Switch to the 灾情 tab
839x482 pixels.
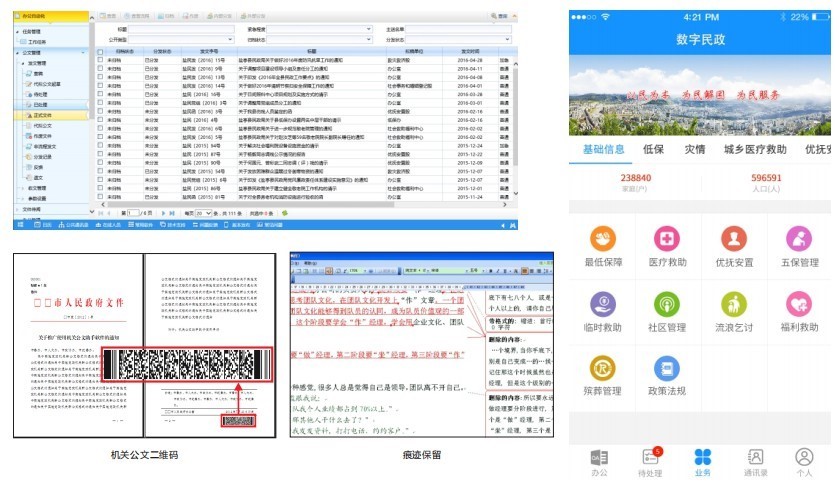(x=695, y=149)
